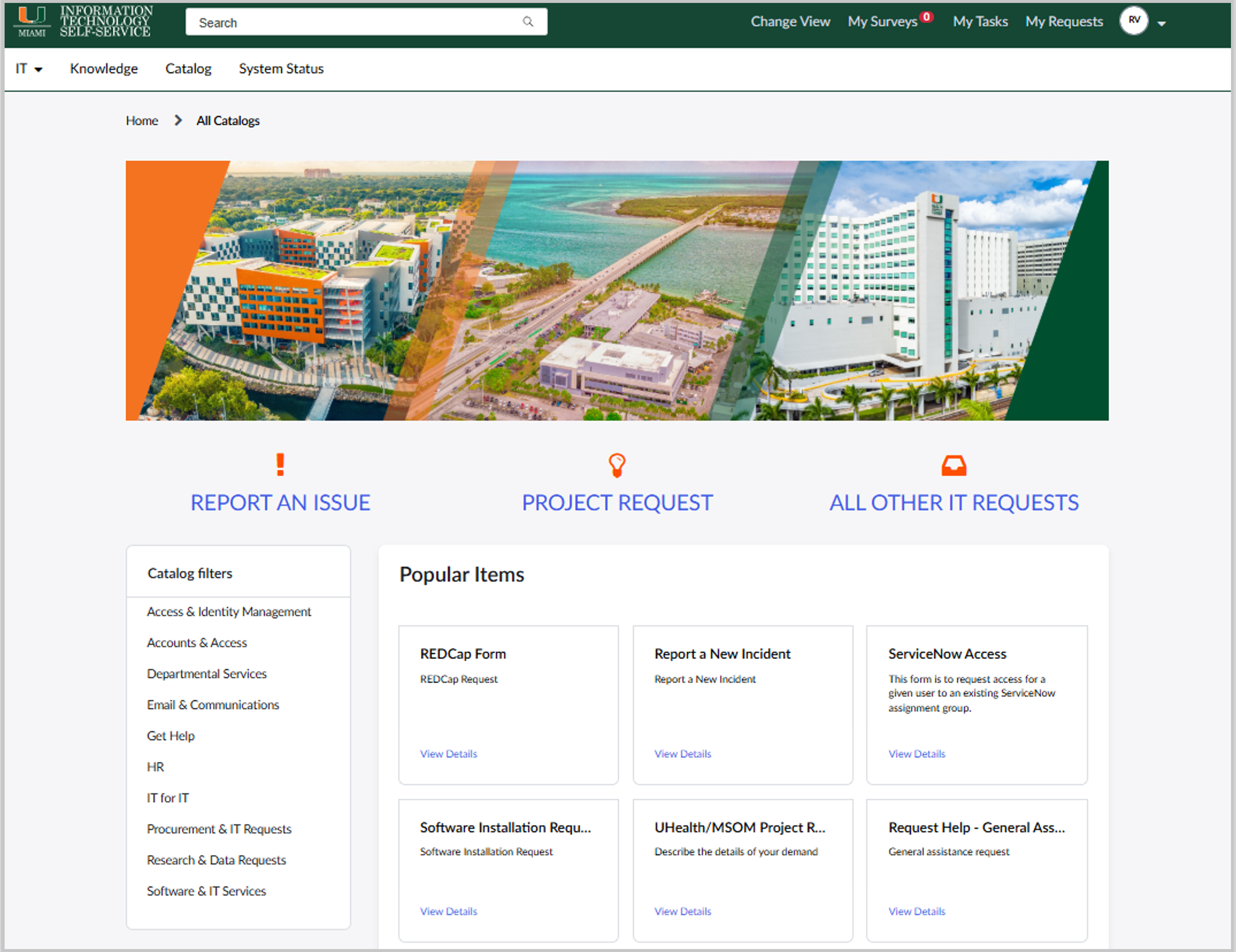Filter by Access & Identity Management

point(228,612)
